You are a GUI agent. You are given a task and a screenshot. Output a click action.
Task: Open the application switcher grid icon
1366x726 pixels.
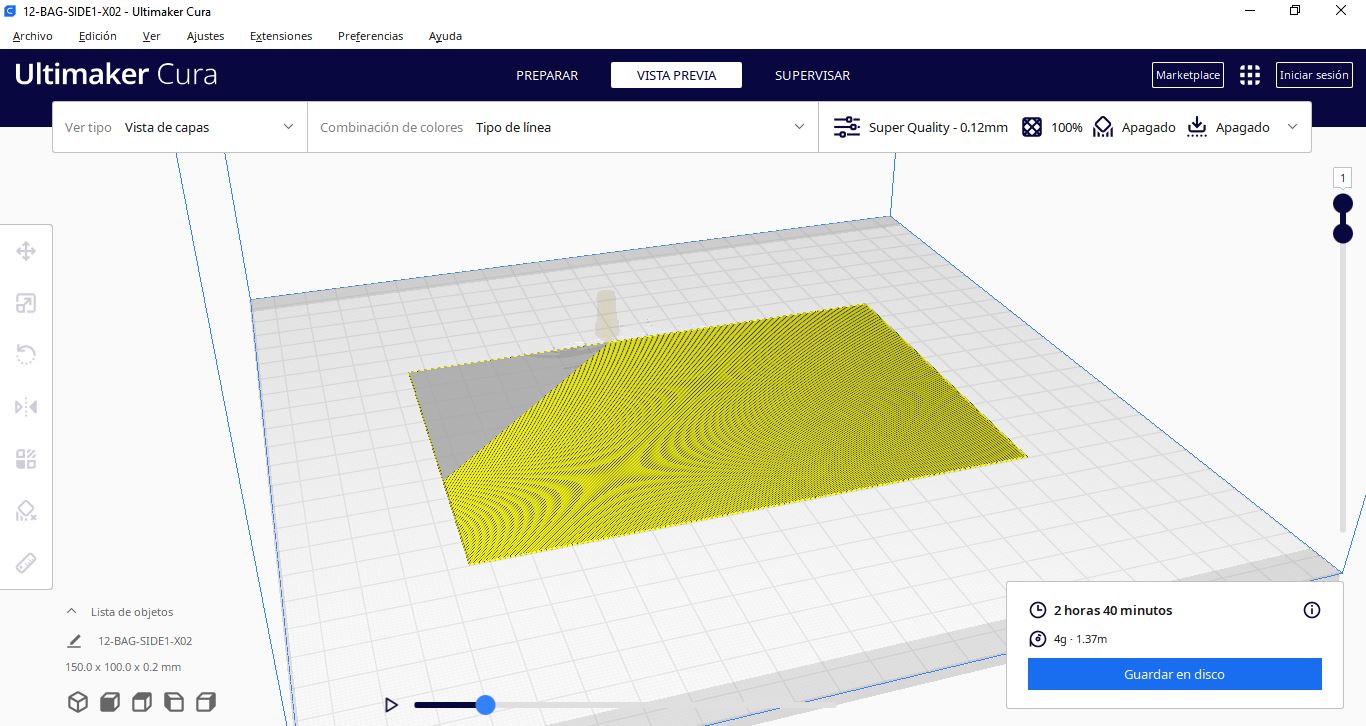[x=1250, y=75]
